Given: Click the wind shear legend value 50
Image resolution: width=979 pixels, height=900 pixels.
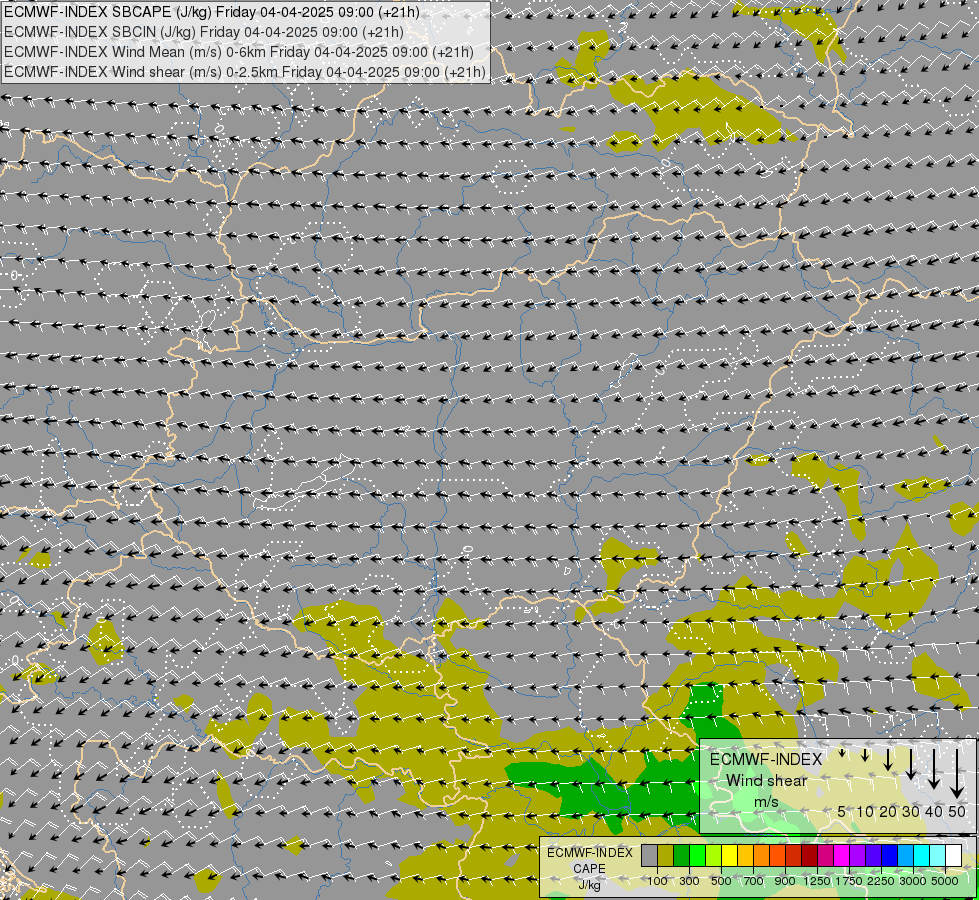Looking at the screenshot, I should (957, 811).
